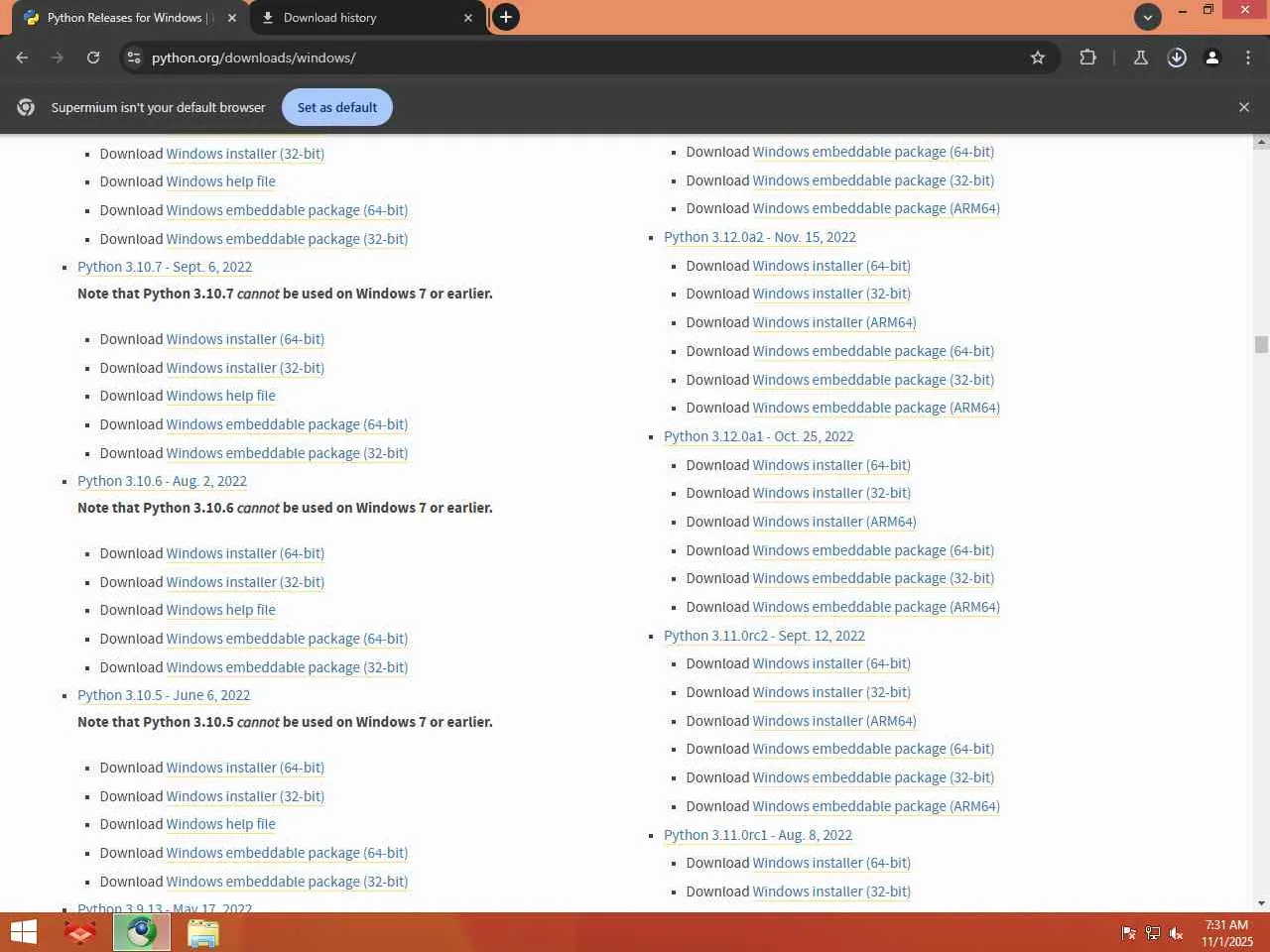Reload the python.org page
This screenshot has width=1270, height=952.
pyautogui.click(x=93, y=58)
